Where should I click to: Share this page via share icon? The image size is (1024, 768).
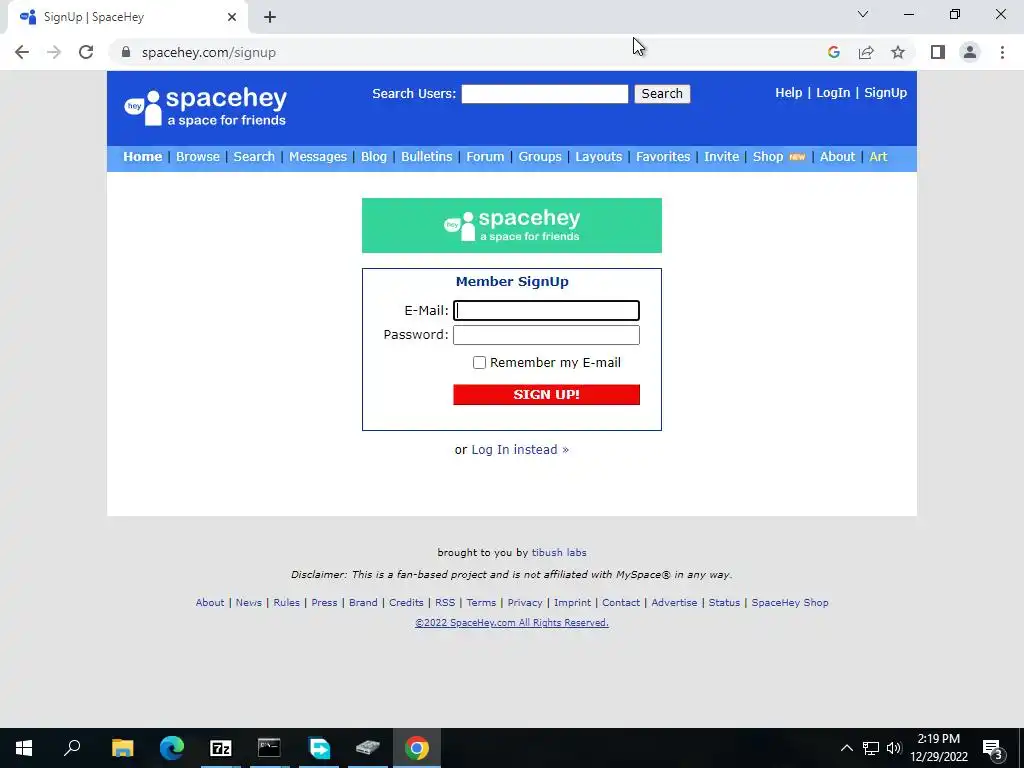pyautogui.click(x=866, y=52)
